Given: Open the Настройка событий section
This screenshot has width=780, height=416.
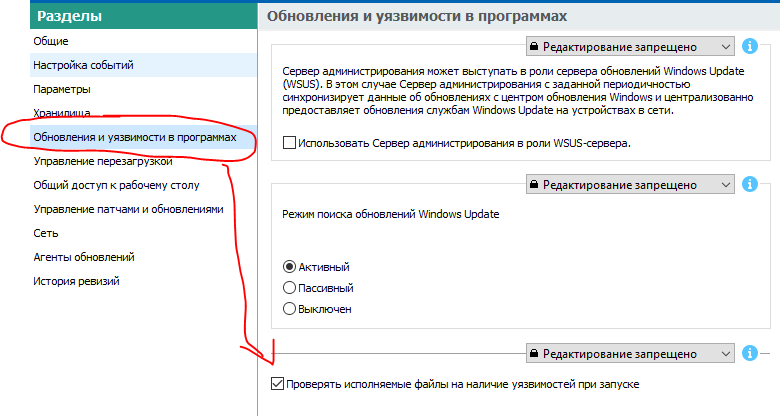Looking at the screenshot, I should [x=143, y=65].
